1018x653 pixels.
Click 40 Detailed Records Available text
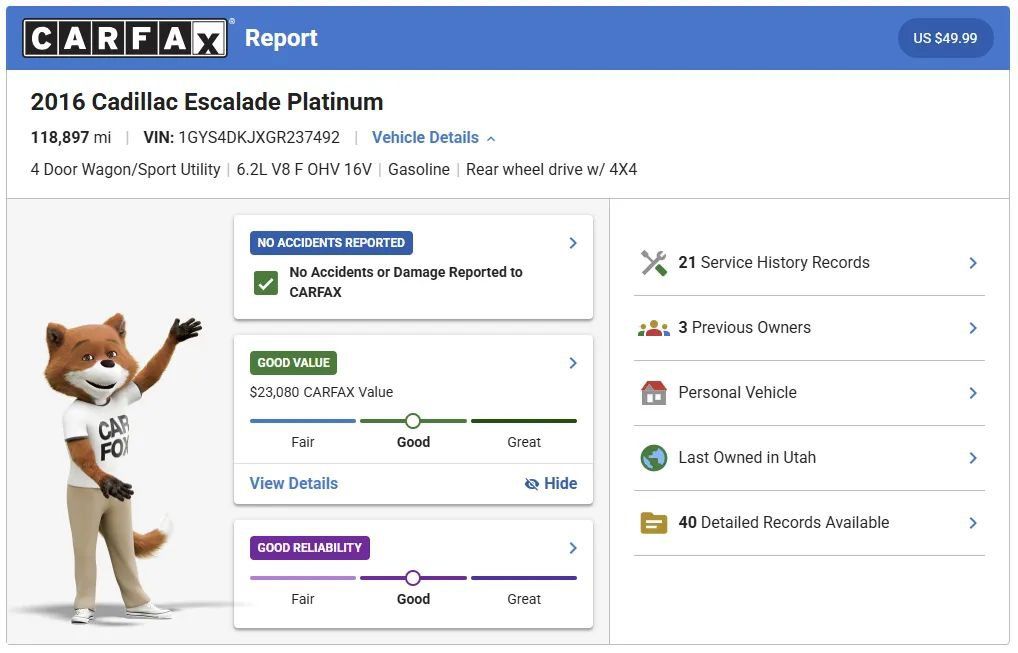point(784,522)
